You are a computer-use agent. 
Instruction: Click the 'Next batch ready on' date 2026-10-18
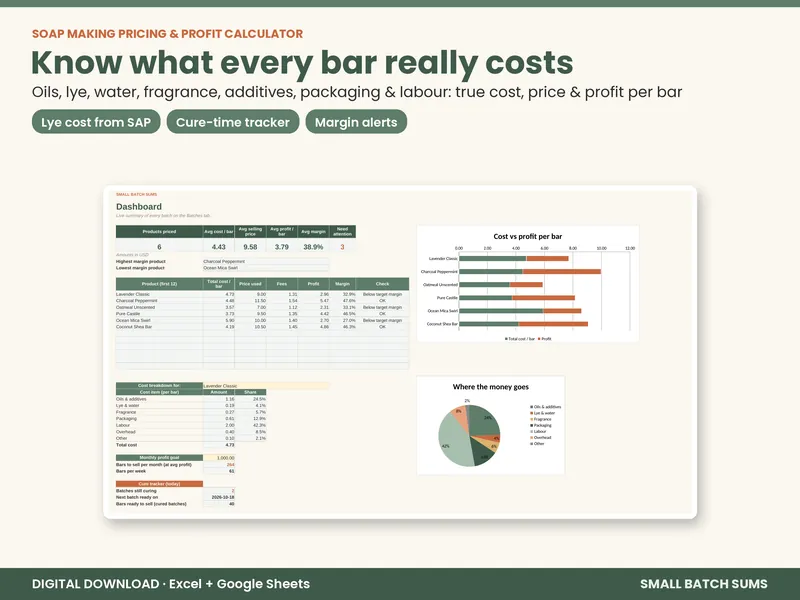point(222,497)
